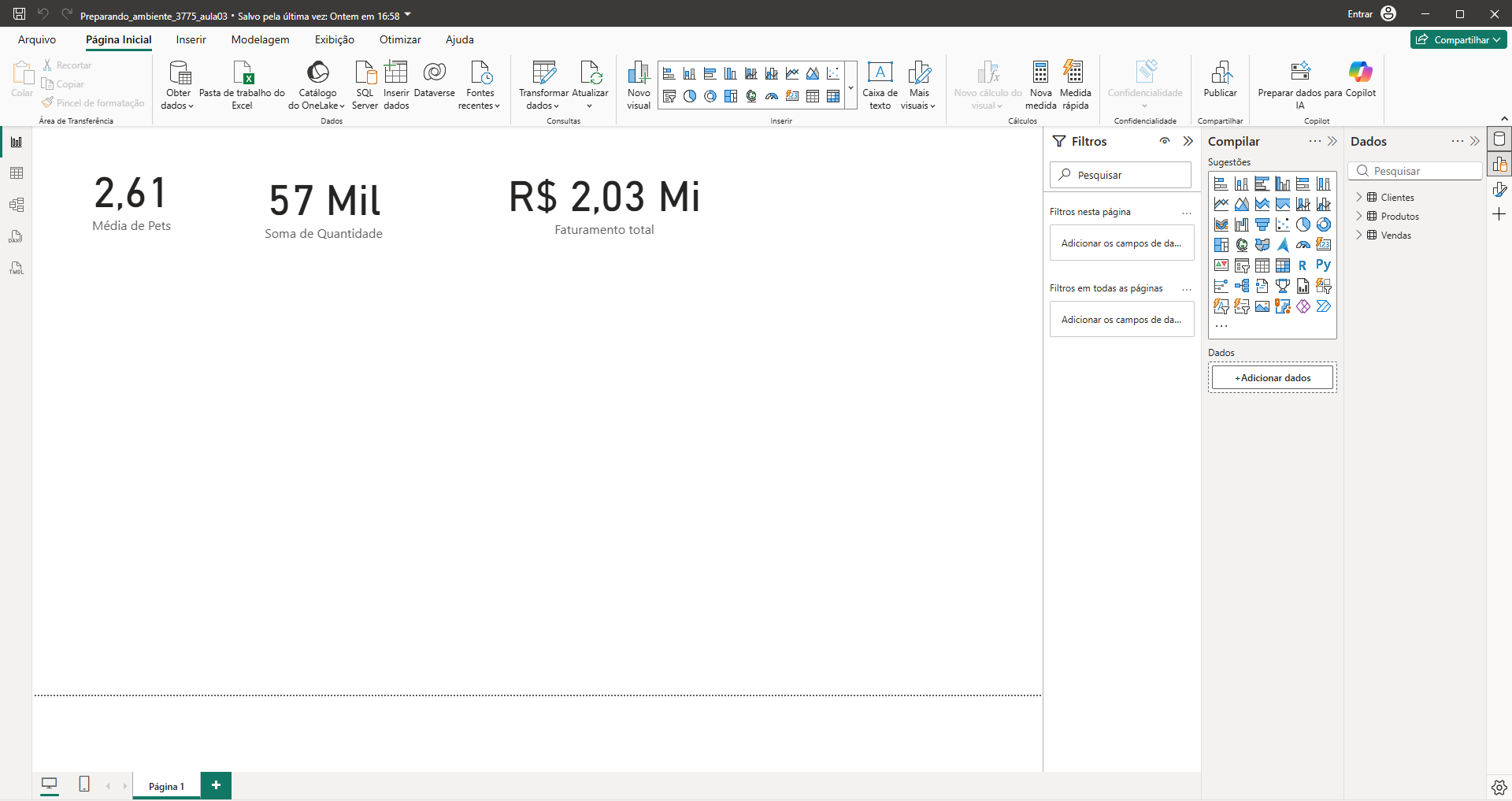Collapse the Compilar pane
This screenshot has width=1512, height=801.
tap(1332, 141)
